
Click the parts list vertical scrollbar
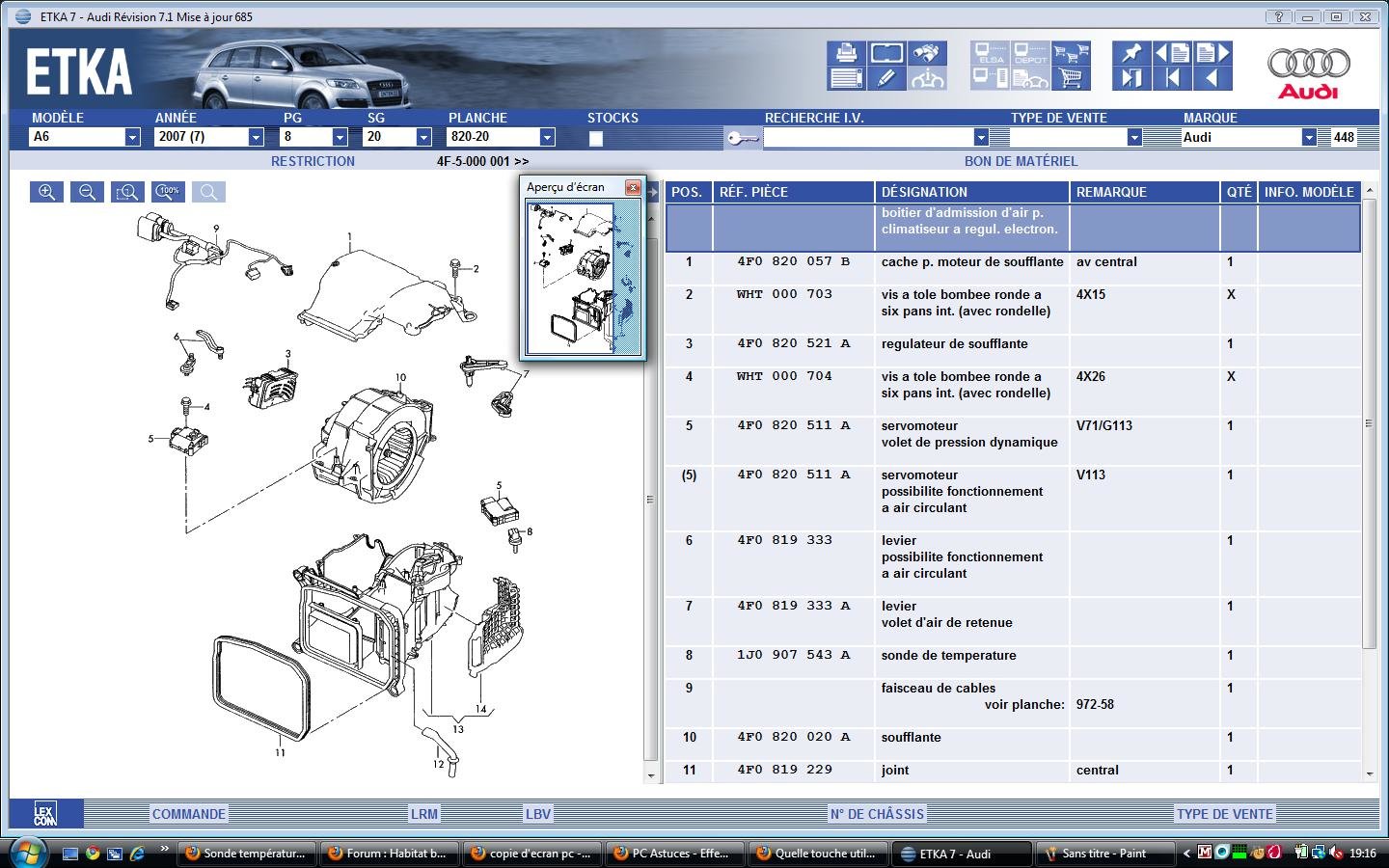pos(1369,424)
